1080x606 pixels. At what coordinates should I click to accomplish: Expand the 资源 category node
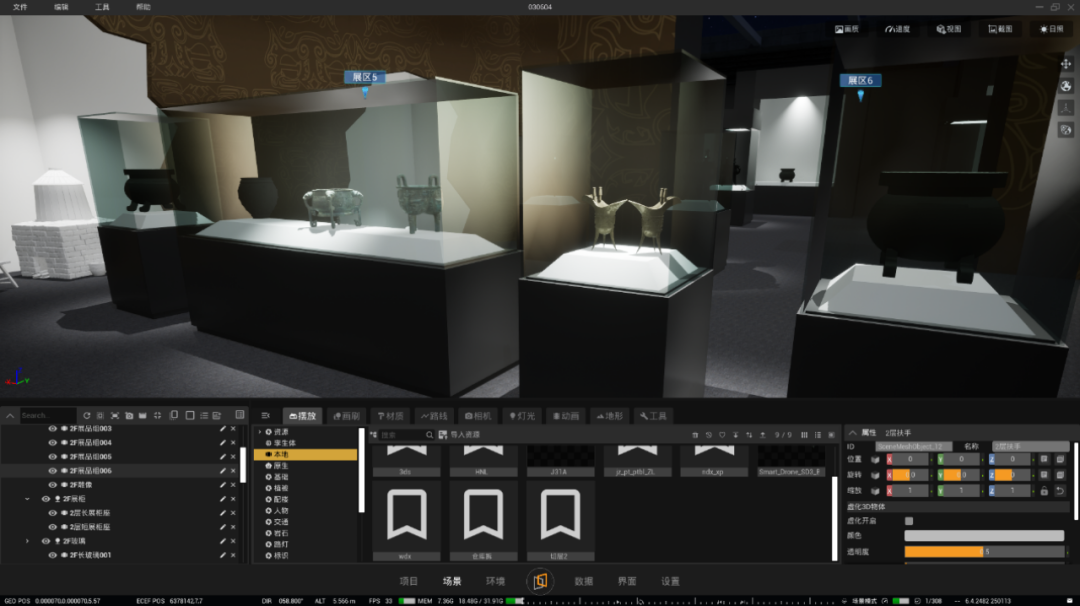(260, 432)
